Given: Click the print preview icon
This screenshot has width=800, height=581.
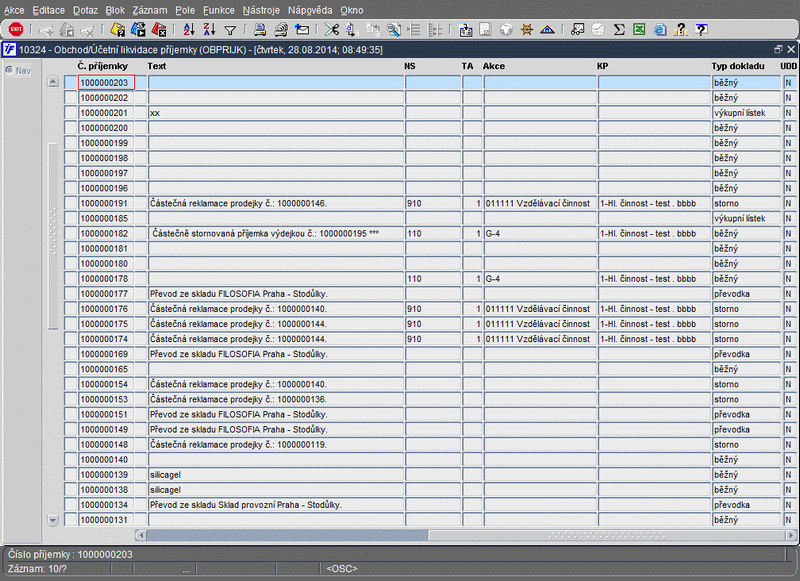Looking at the screenshot, I should pyautogui.click(x=281, y=30).
